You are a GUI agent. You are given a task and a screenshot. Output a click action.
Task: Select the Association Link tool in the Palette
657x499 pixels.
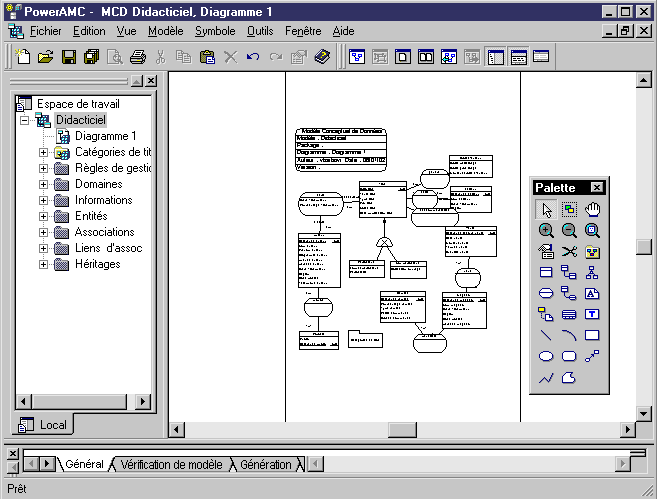coord(569,294)
